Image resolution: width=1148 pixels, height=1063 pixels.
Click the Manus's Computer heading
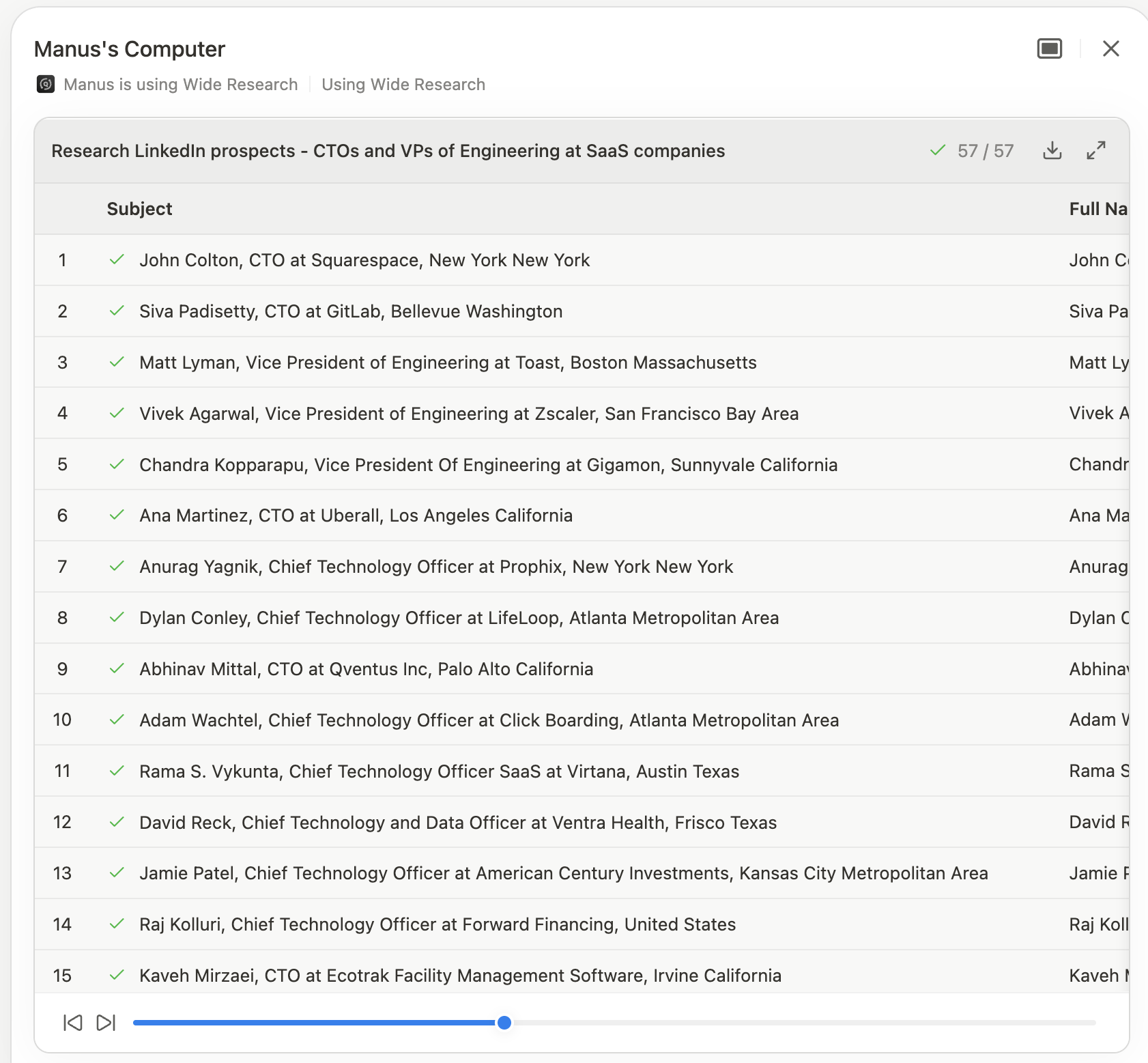pyautogui.click(x=130, y=49)
